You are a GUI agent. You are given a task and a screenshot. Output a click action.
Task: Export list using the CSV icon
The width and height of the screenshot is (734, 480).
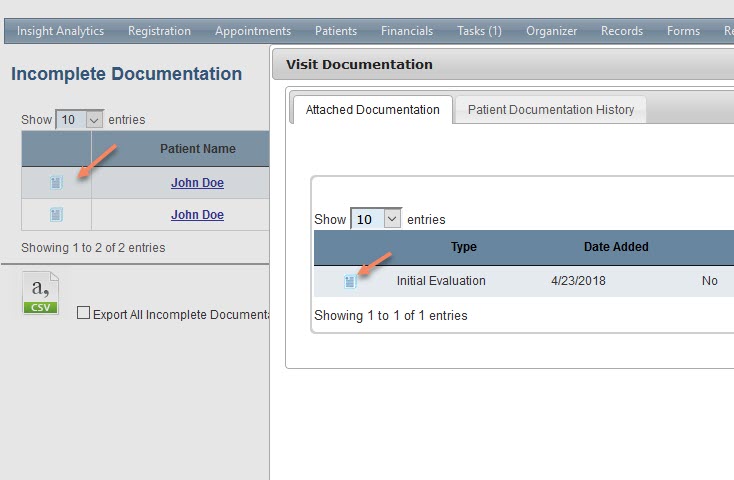coord(41,293)
